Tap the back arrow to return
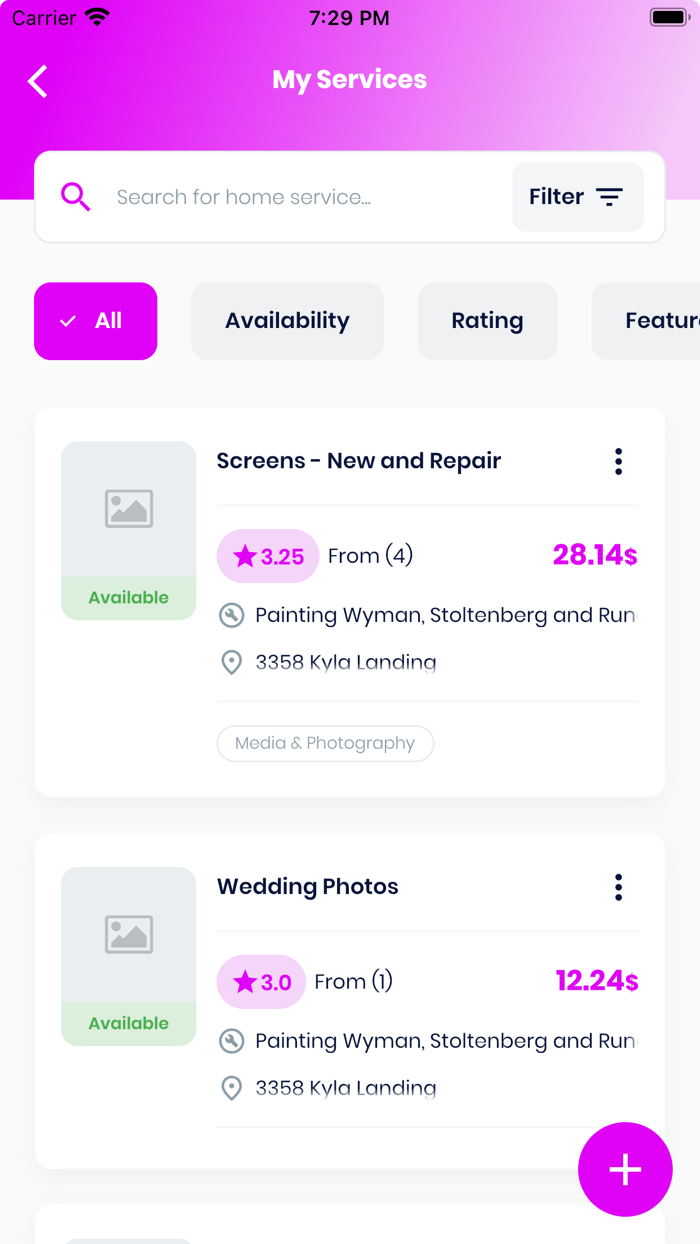 click(x=37, y=81)
